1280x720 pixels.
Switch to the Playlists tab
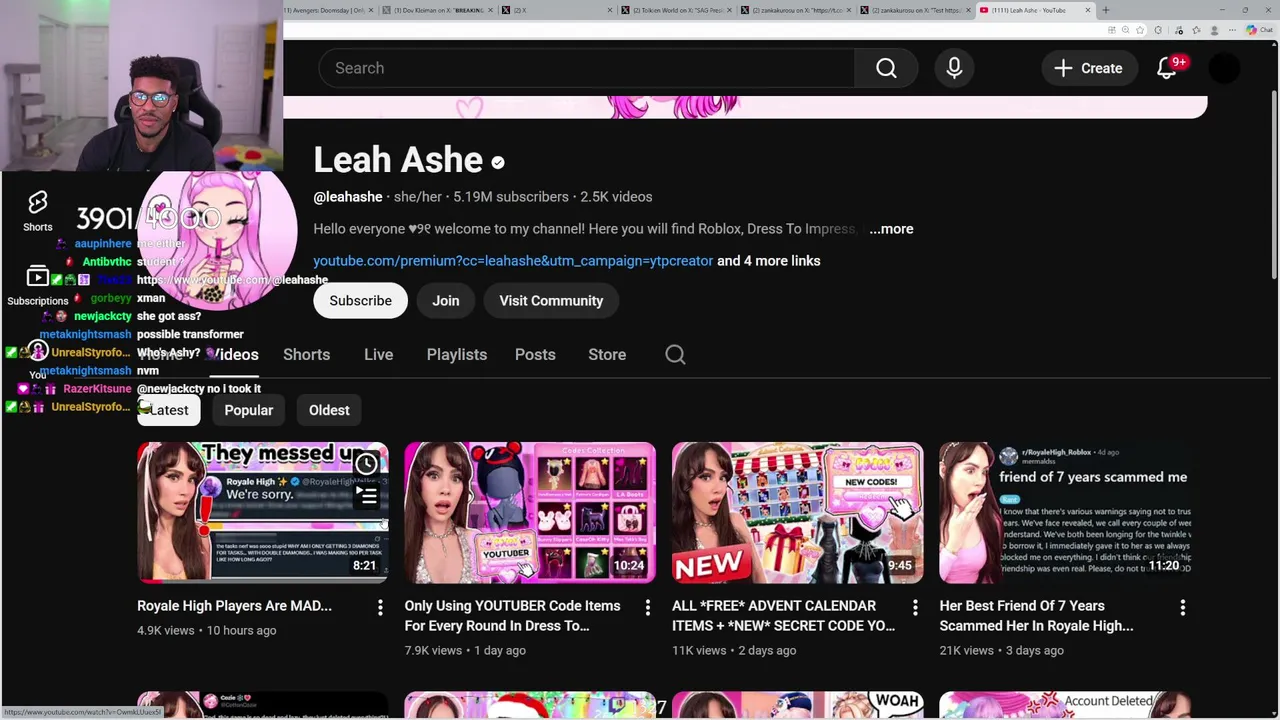pos(457,354)
